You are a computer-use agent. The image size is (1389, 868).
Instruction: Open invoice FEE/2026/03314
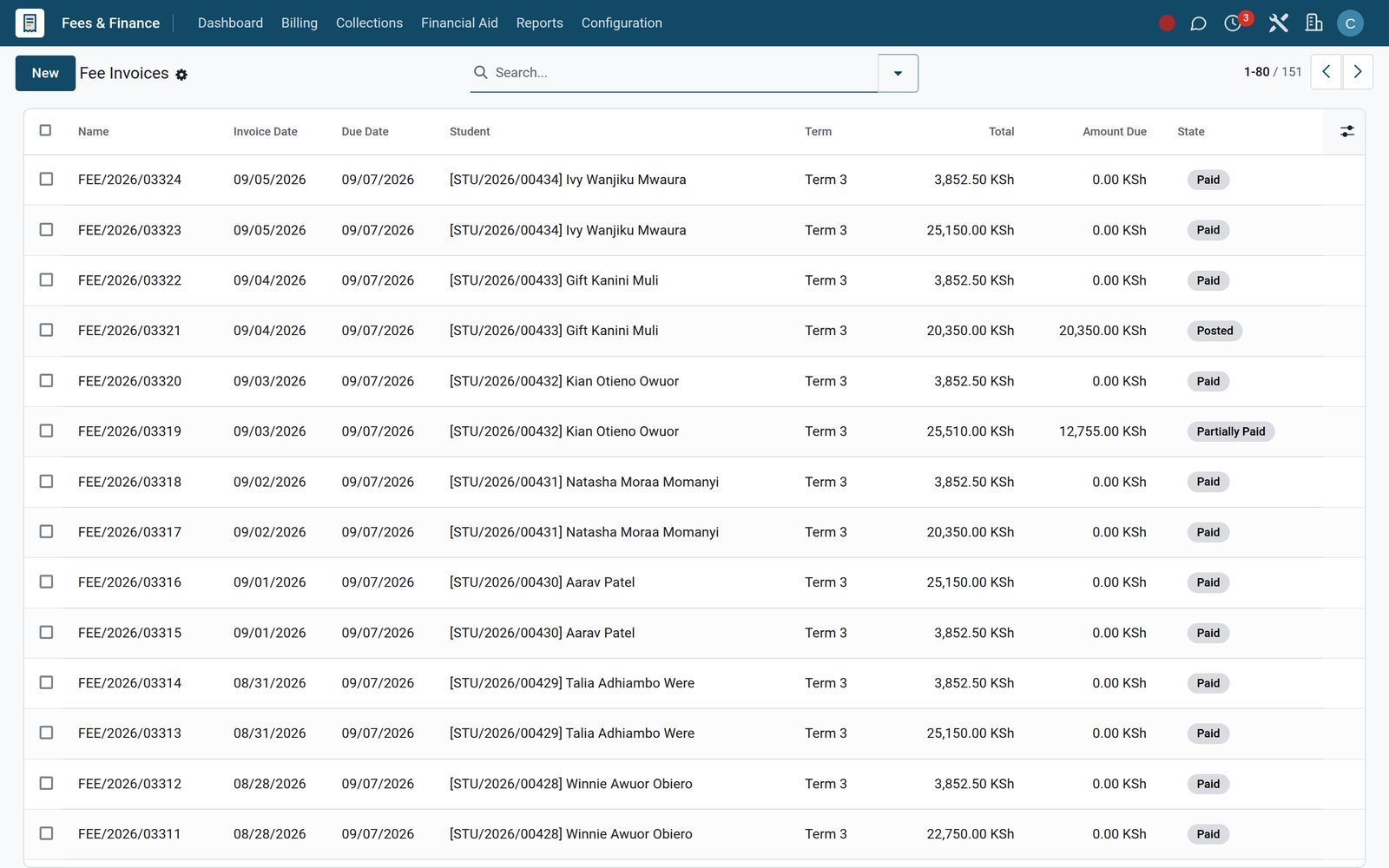pyautogui.click(x=129, y=683)
